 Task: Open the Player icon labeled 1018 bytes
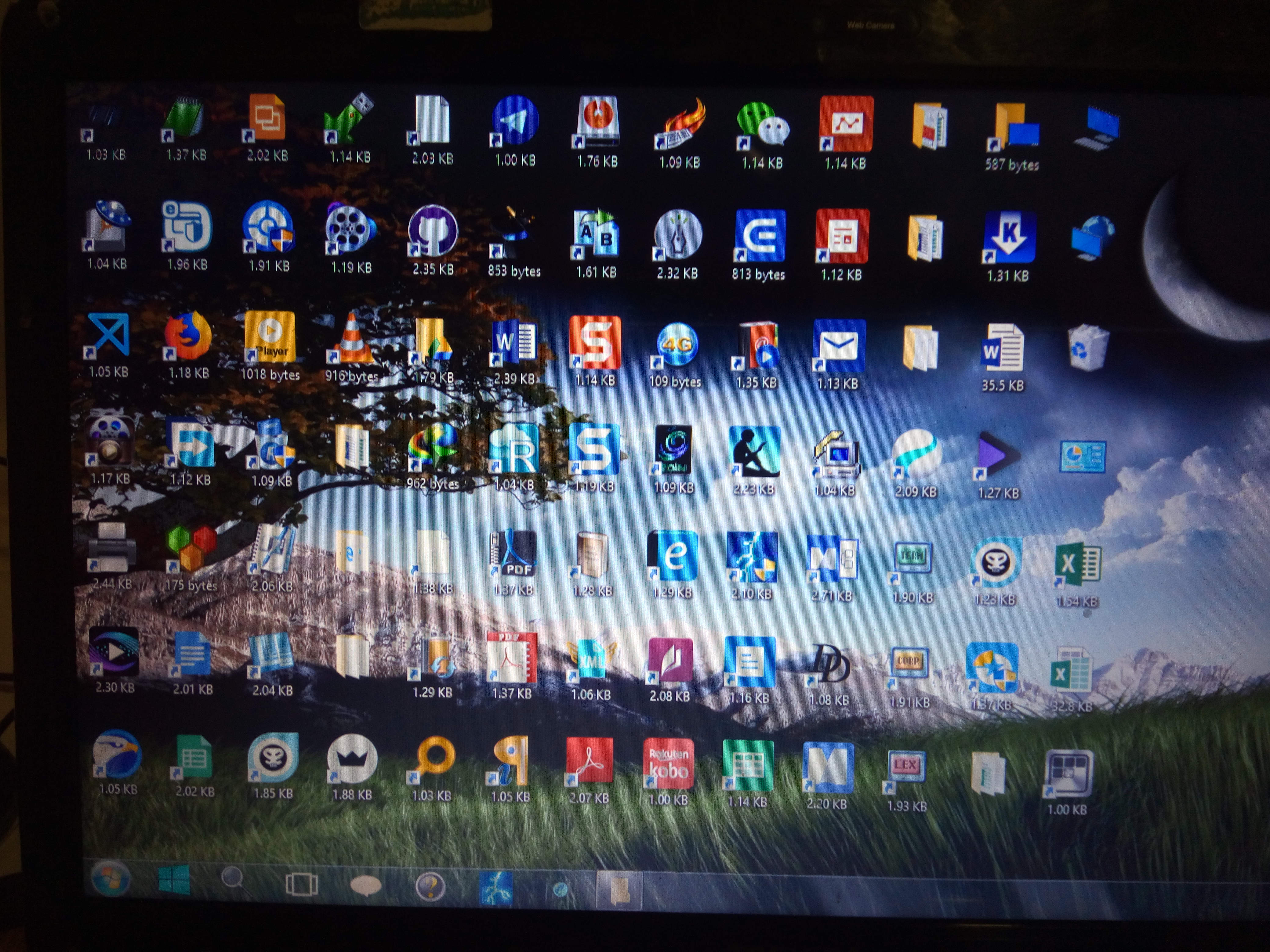click(x=269, y=337)
